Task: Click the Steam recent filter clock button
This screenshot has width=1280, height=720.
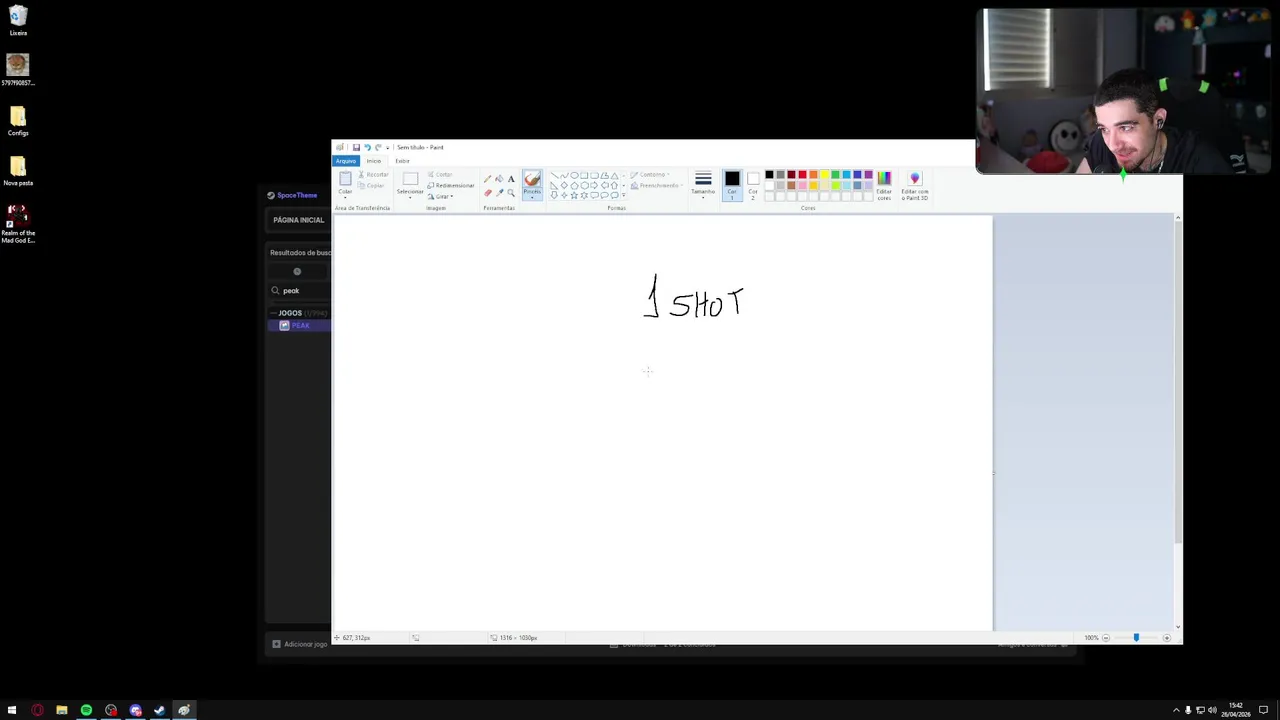Action: (297, 271)
